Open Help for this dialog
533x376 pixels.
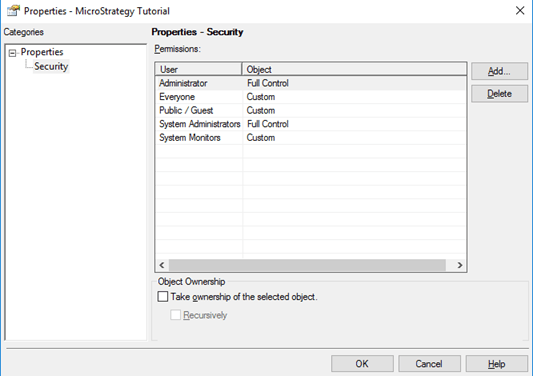(x=497, y=364)
